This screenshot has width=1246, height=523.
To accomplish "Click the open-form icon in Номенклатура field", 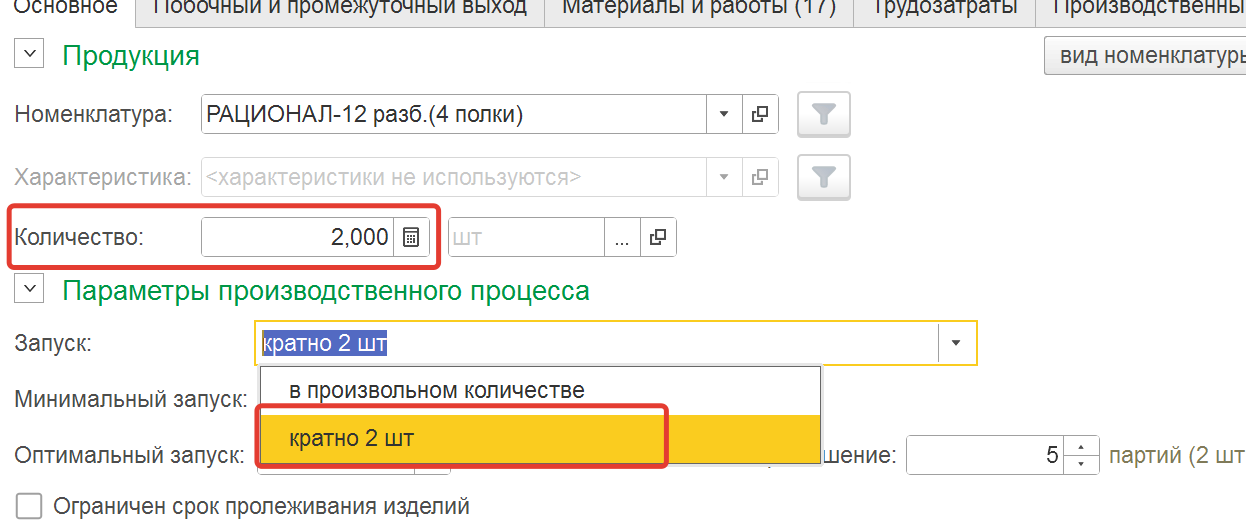I will point(760,115).
